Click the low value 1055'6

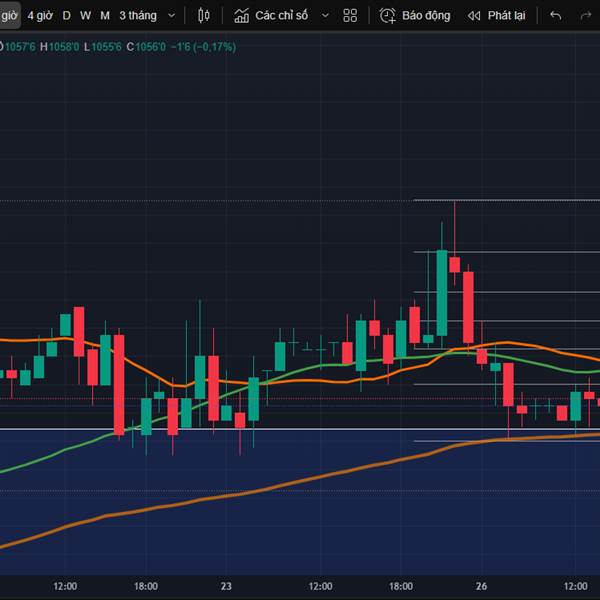106,47
